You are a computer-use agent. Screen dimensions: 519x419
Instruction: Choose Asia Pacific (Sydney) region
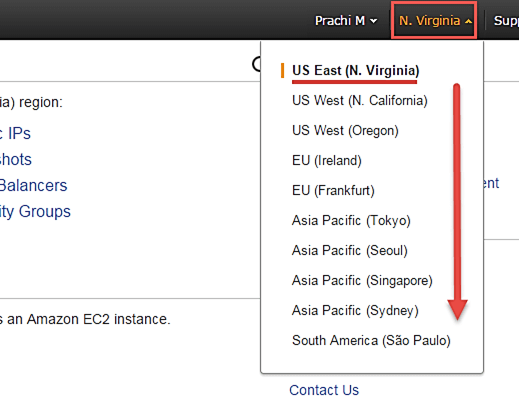click(x=355, y=311)
